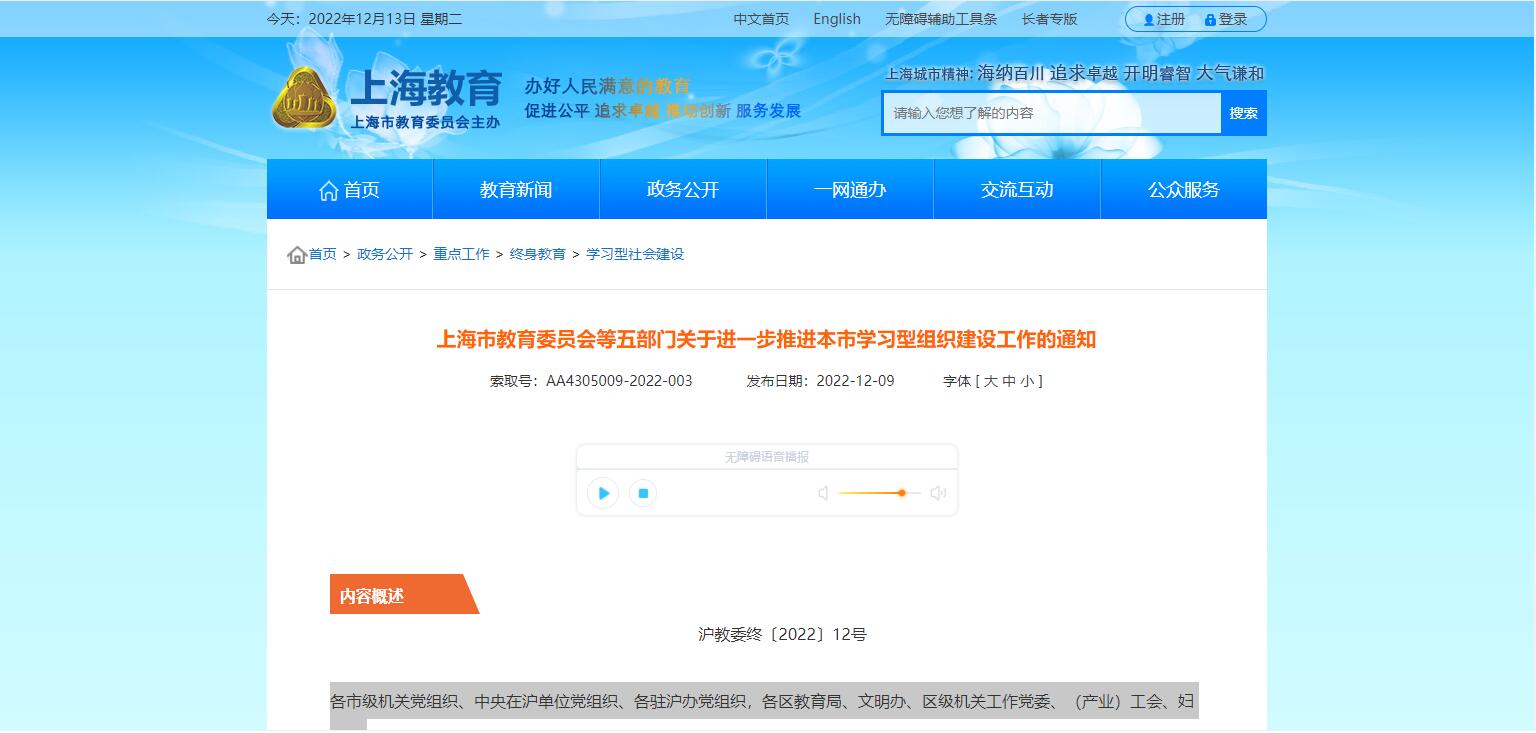Adjust the voice broadcast volume slider
1536x733 pixels.
tap(901, 493)
